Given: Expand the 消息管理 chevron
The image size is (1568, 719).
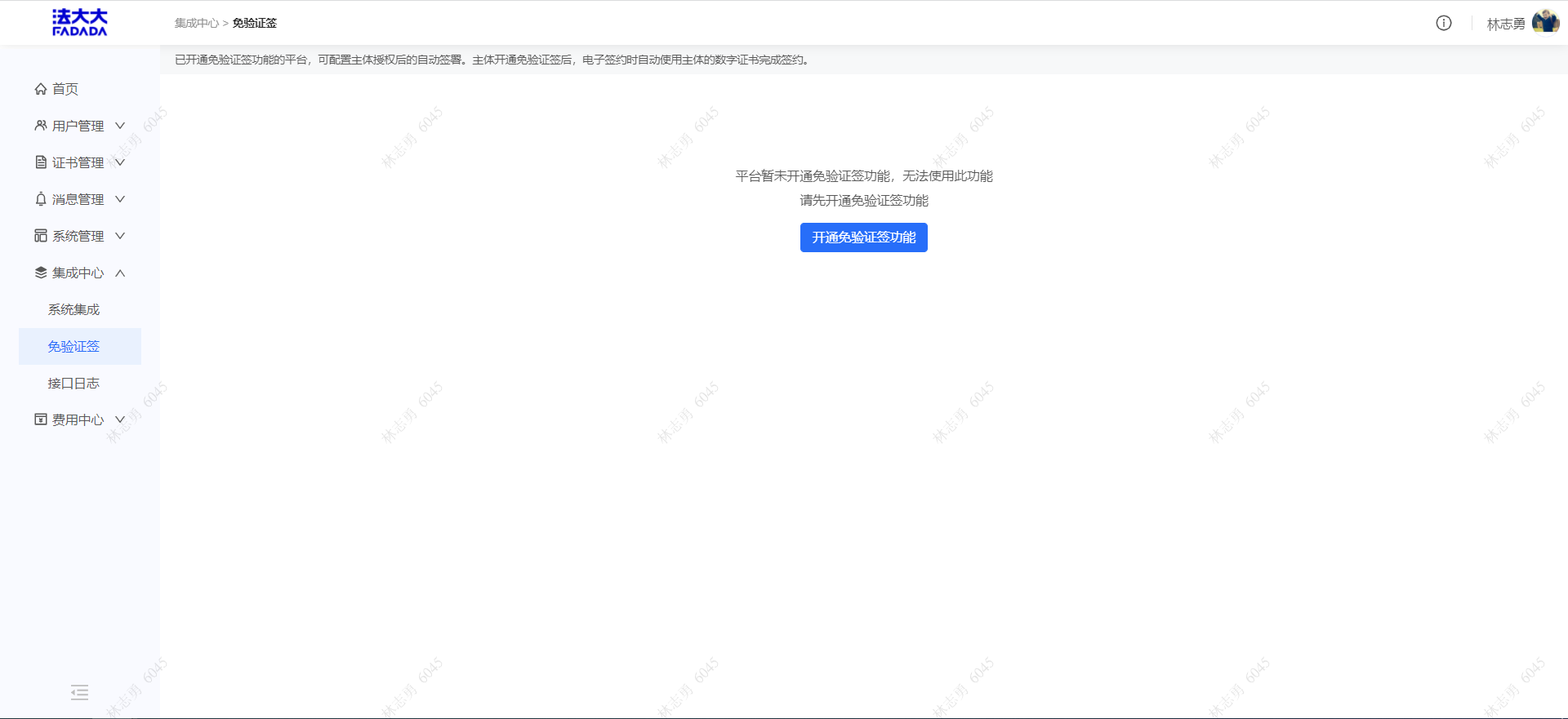Looking at the screenshot, I should (x=120, y=199).
